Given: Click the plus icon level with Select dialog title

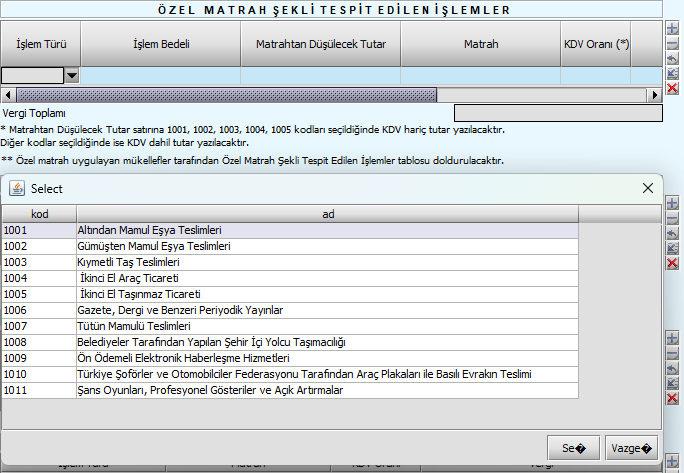Looking at the screenshot, I should point(672,203).
